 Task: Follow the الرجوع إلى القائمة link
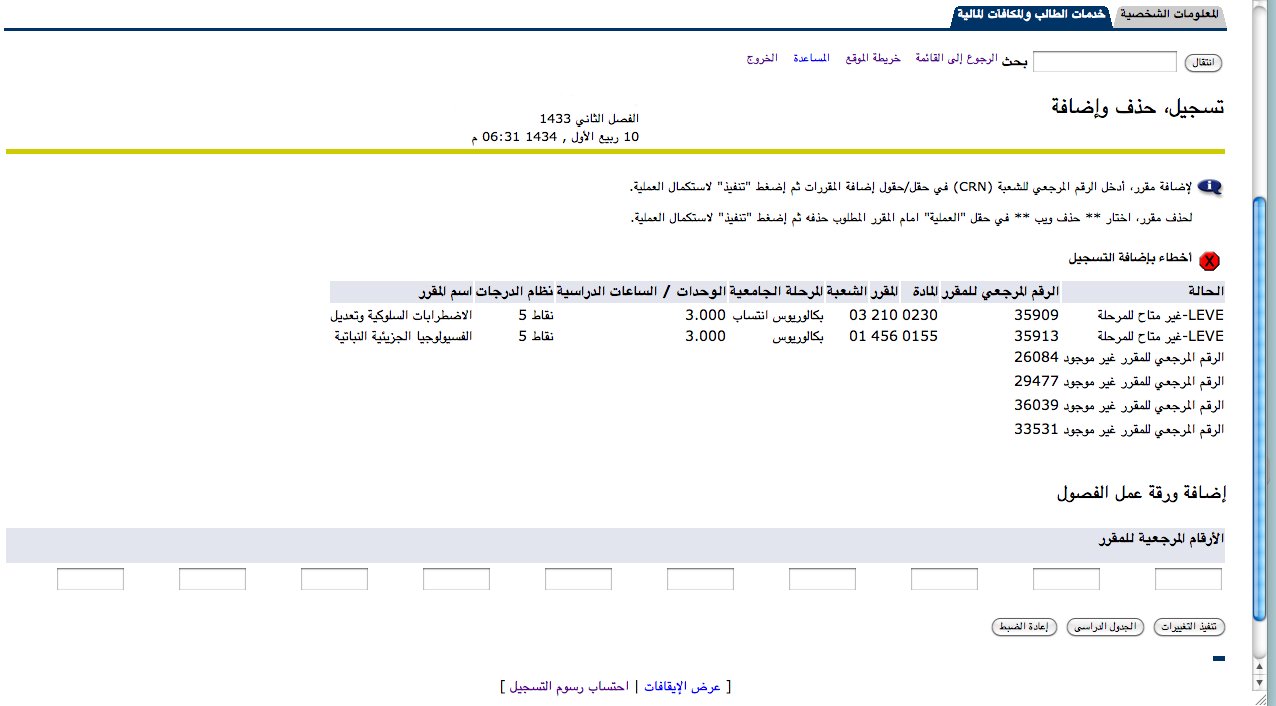pos(955,58)
